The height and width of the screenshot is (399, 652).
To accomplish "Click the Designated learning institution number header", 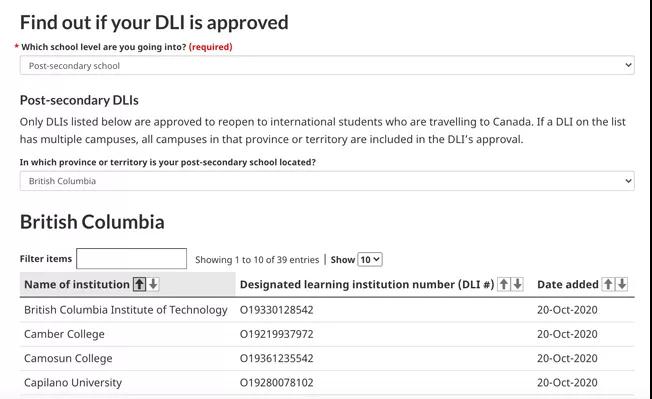I will [x=367, y=284].
